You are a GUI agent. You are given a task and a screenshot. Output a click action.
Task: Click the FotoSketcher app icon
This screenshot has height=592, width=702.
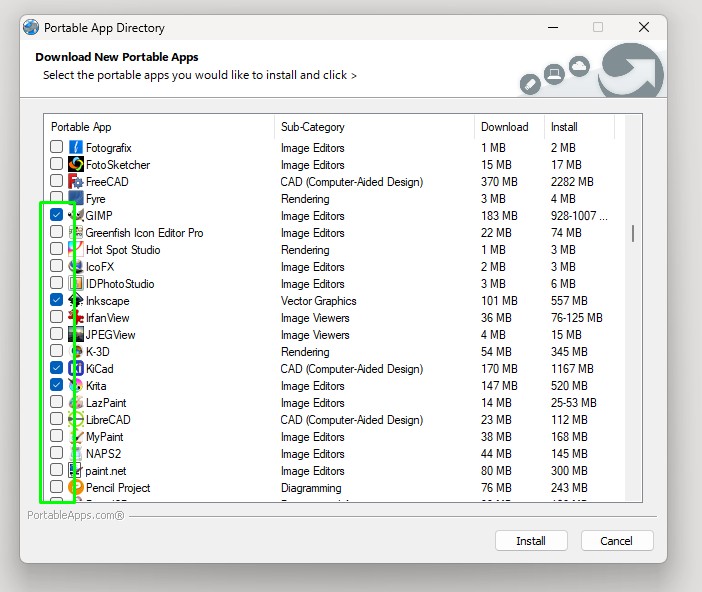tap(75, 165)
